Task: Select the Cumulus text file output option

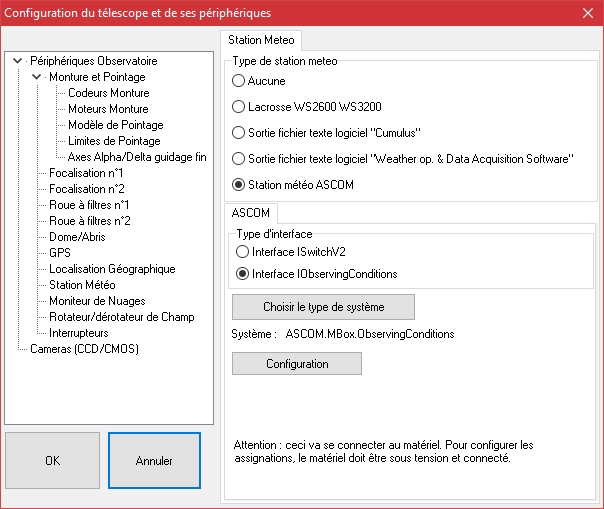Action: tap(239, 132)
